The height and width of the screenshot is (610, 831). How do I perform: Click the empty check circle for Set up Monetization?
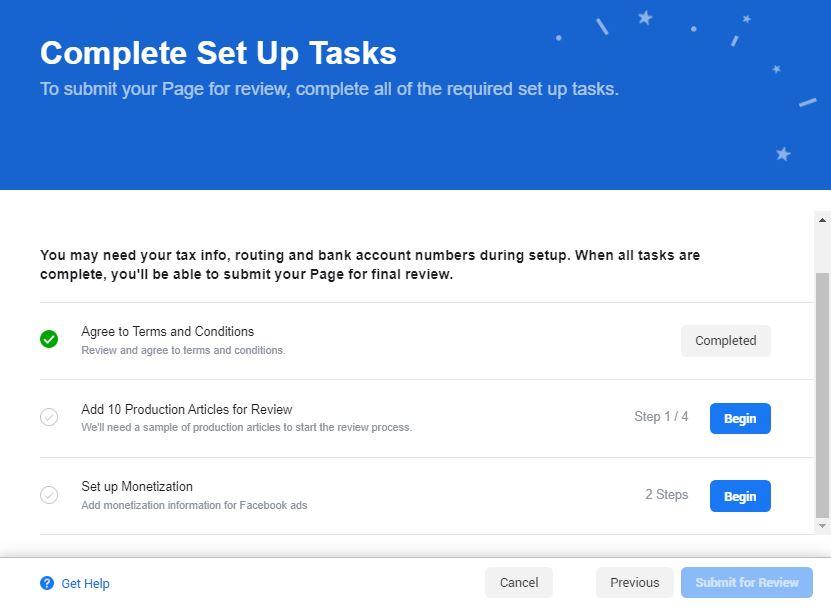point(49,495)
